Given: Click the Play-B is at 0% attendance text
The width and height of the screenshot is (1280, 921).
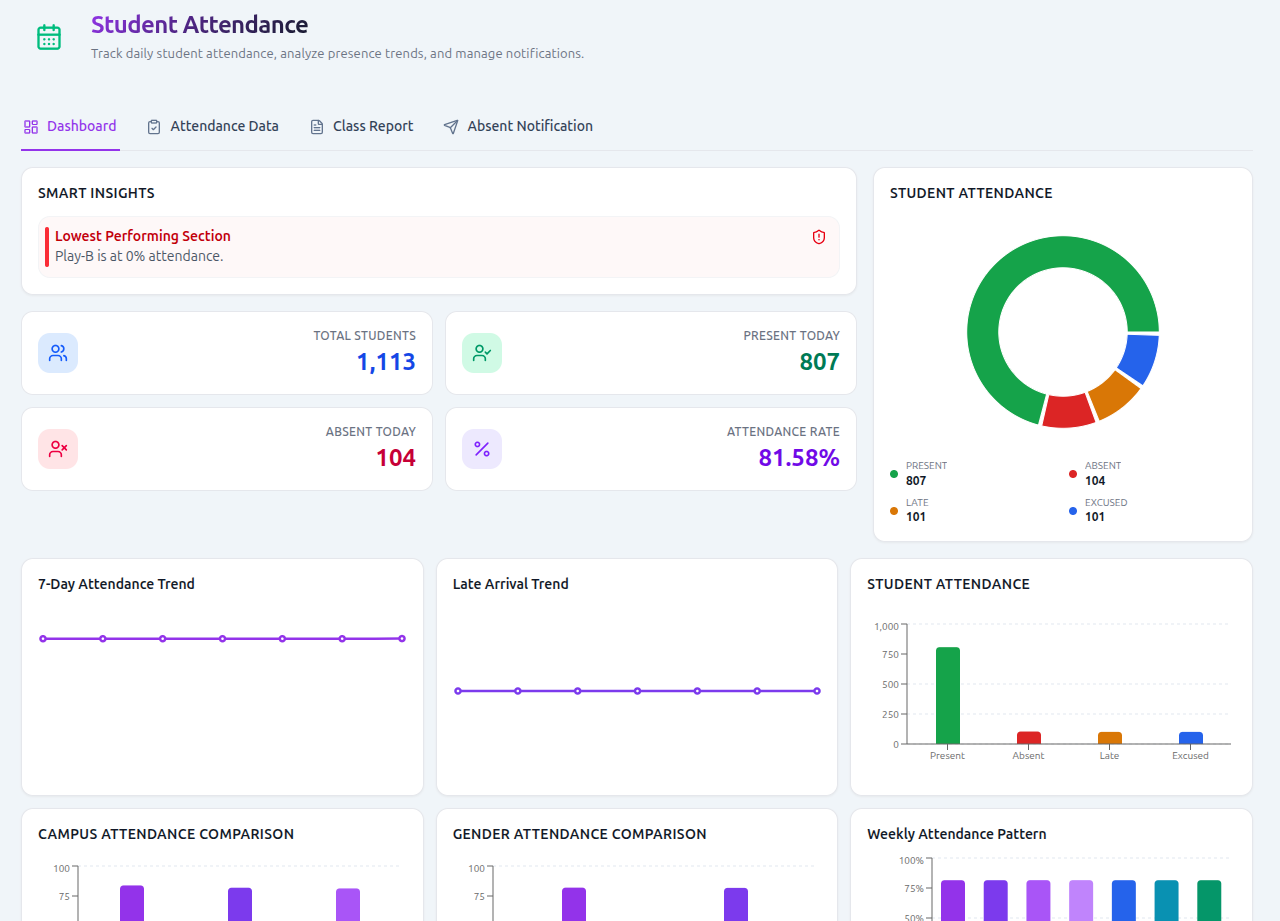Looking at the screenshot, I should 139,256.
